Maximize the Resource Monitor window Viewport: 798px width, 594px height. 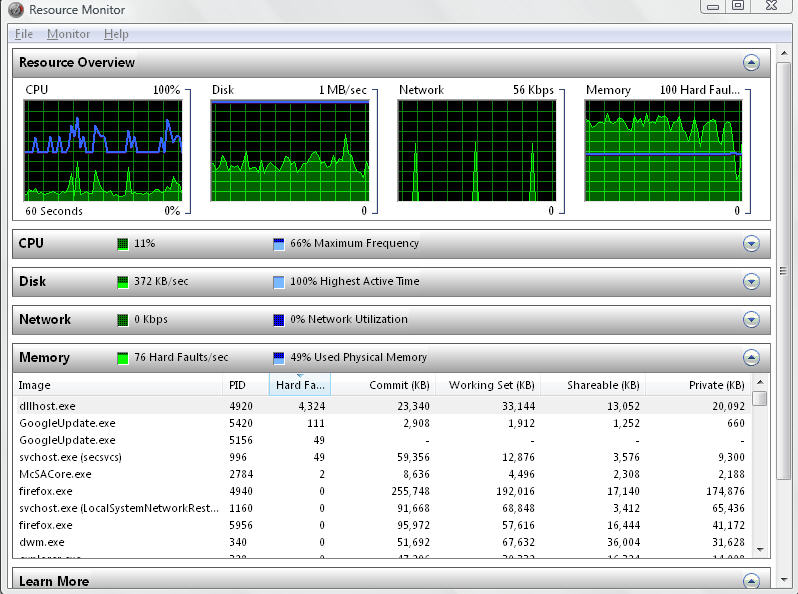tap(738, 6)
